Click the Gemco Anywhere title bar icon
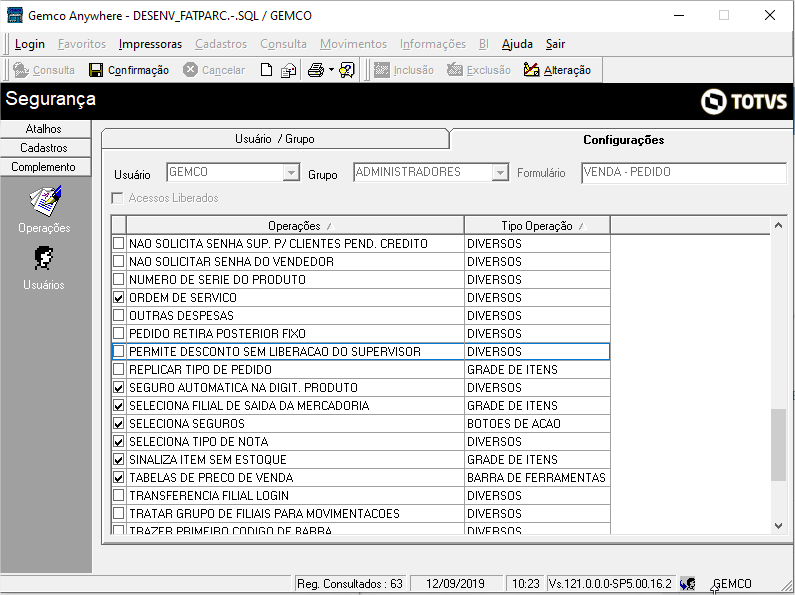795x595 pixels. [15, 15]
